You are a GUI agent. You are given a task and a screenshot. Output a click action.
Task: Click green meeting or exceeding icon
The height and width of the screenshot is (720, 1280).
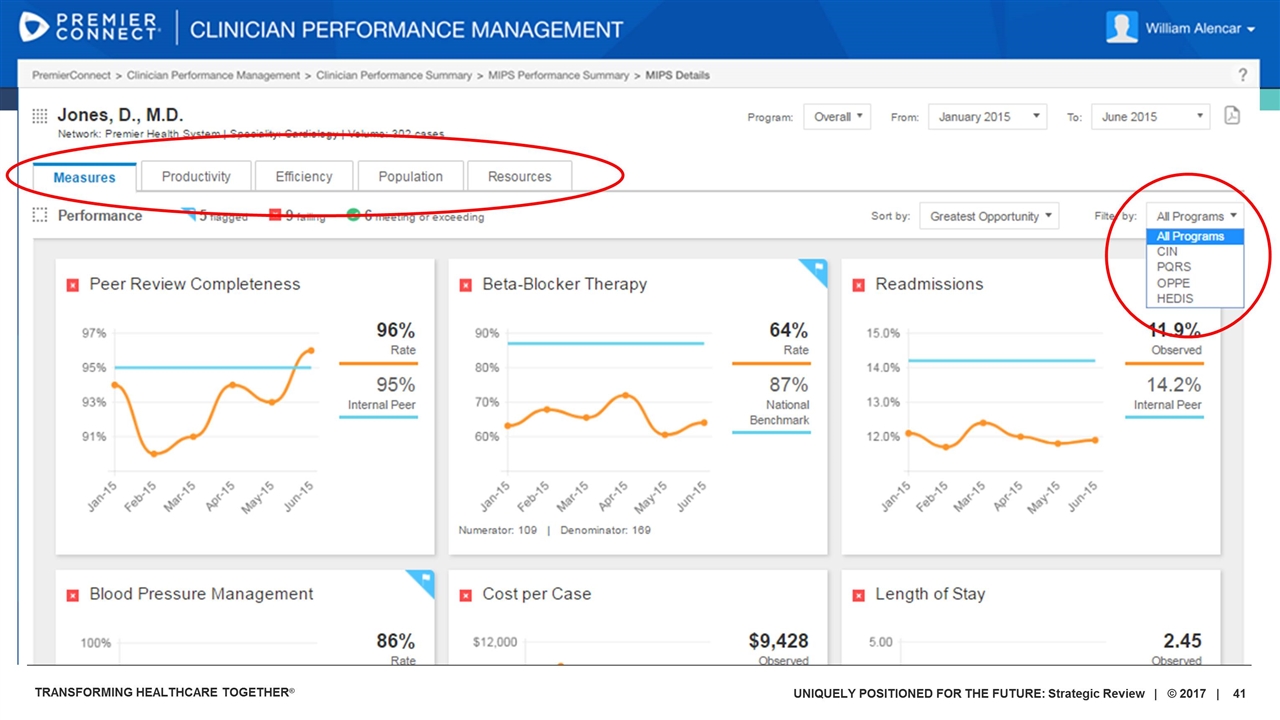click(354, 214)
